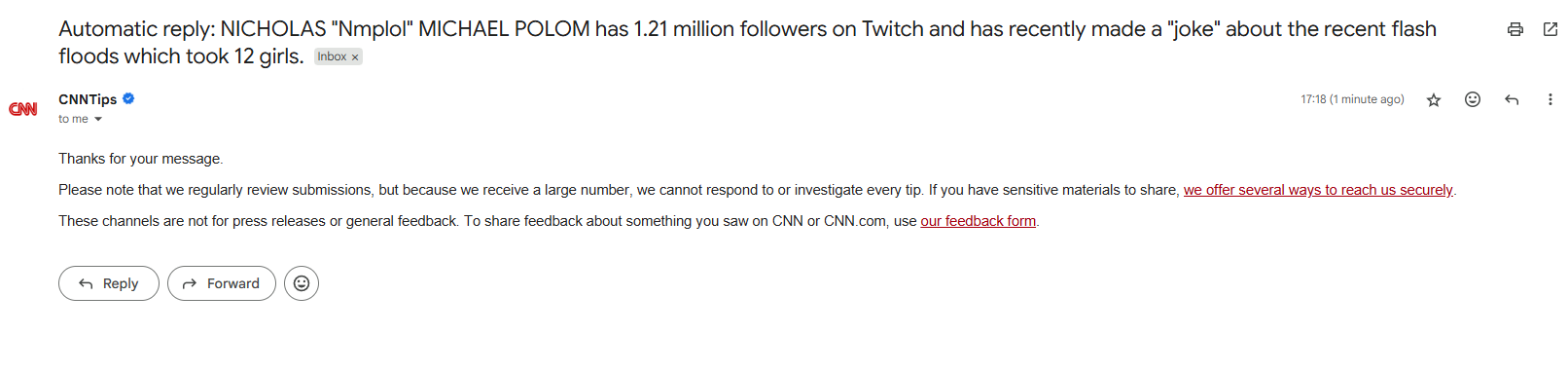View the blue verified badge beside CNNTips
The width and height of the screenshot is (1568, 370).
pyautogui.click(x=128, y=98)
